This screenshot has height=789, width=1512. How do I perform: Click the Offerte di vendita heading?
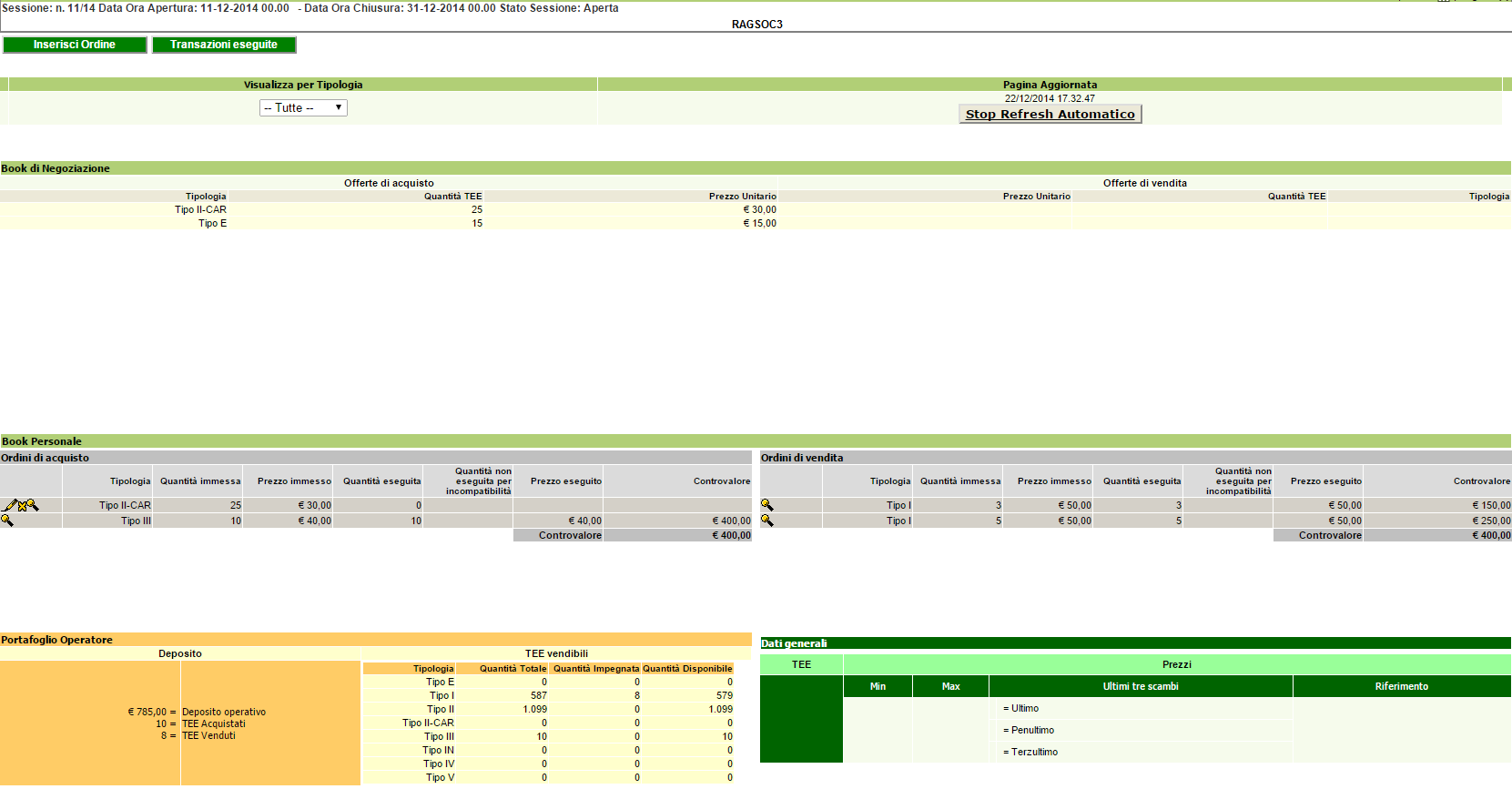tap(1145, 183)
